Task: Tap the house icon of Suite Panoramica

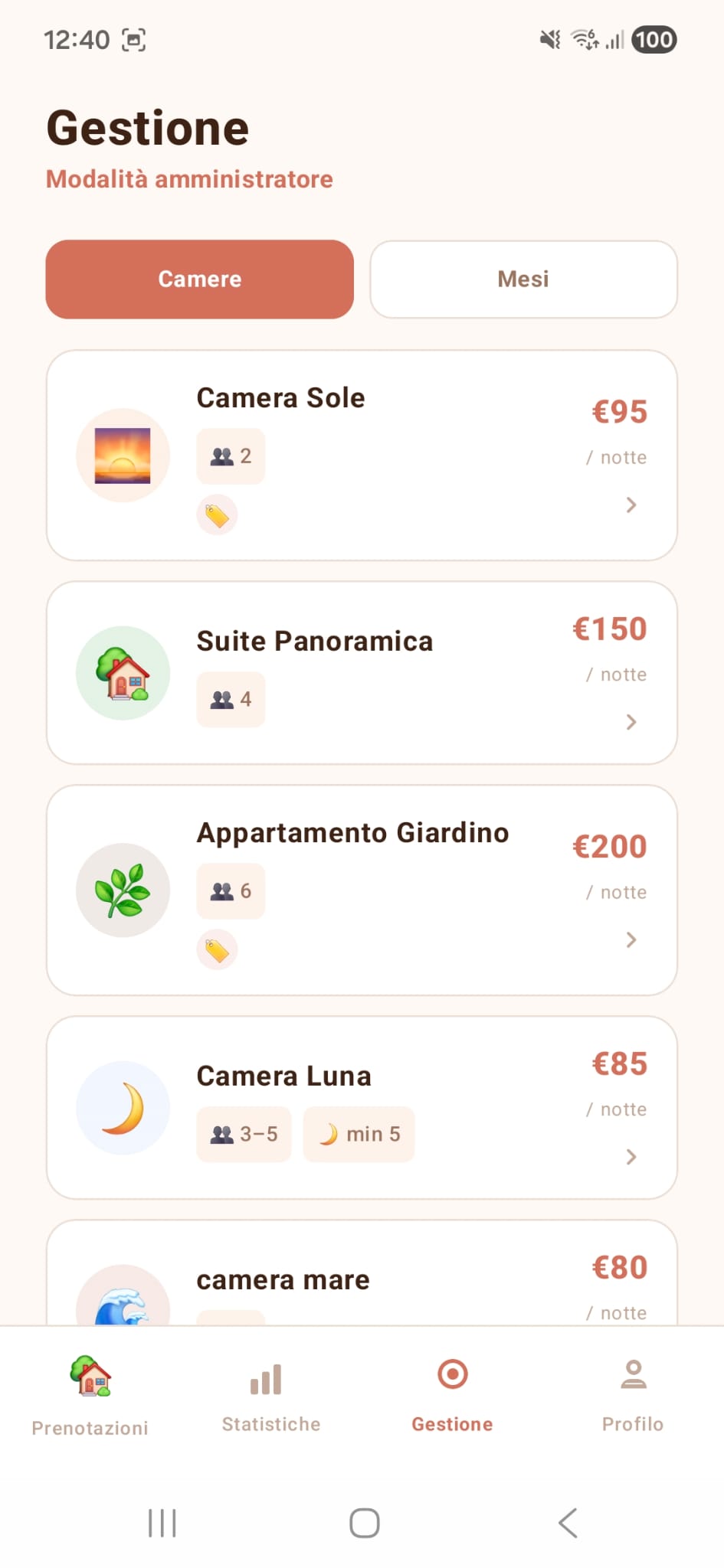Action: tap(123, 673)
